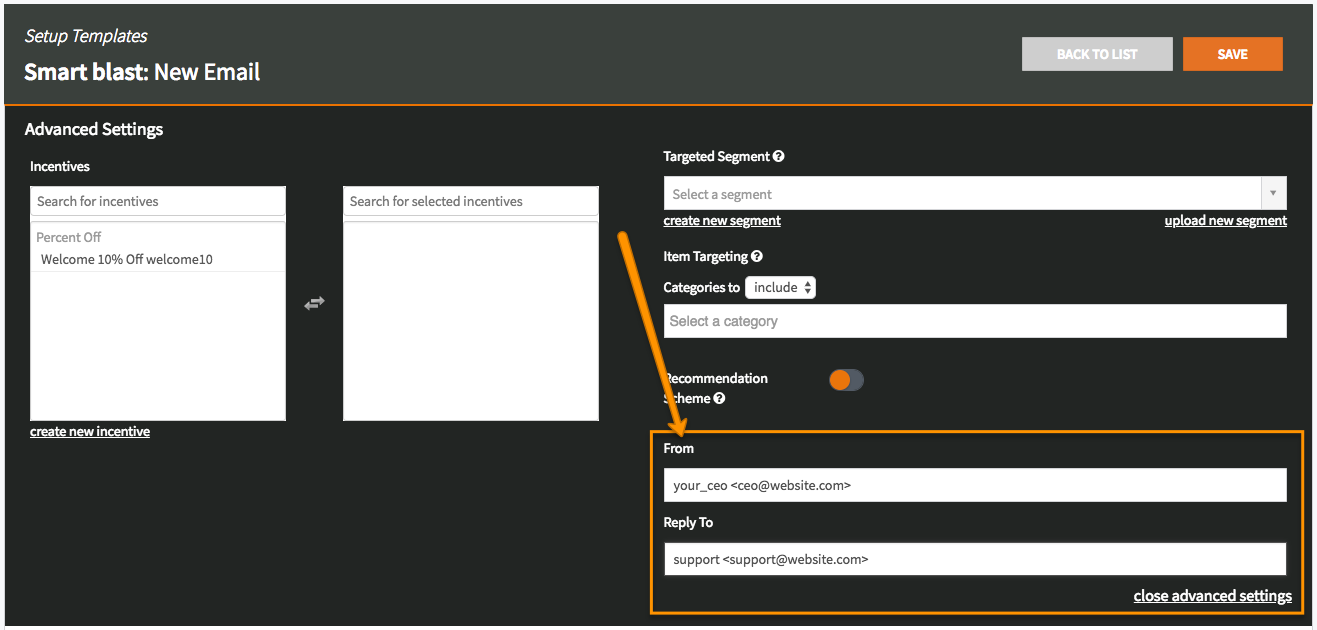
Task: Focus Search for selected incentives field
Action: pos(471,201)
